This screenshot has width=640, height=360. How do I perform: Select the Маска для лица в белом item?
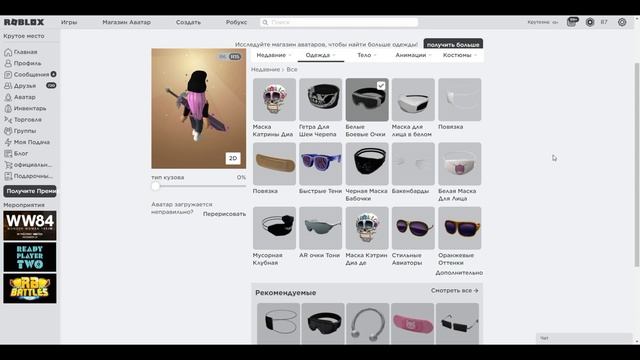tap(413, 100)
